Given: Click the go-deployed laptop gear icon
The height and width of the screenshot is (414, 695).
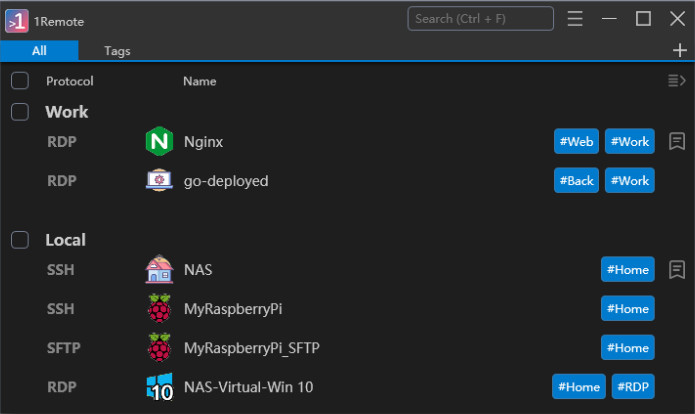Looking at the screenshot, I should pos(159,180).
